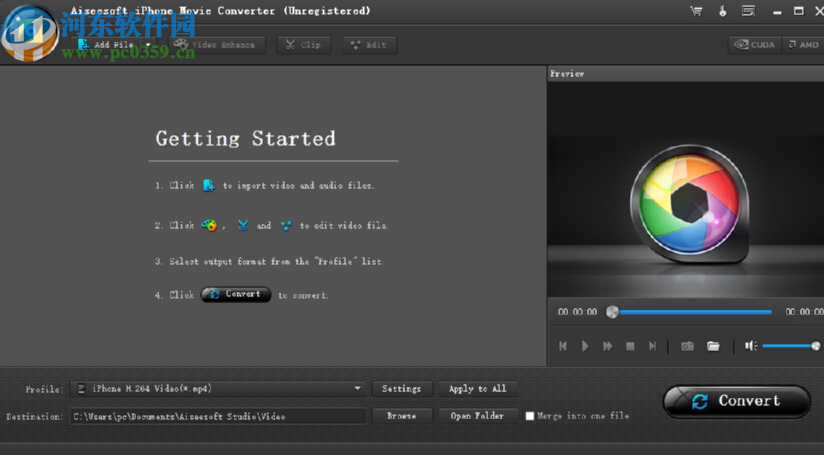This screenshot has height=455, width=824.
Task: Skip to next track in preview
Action: 652,346
